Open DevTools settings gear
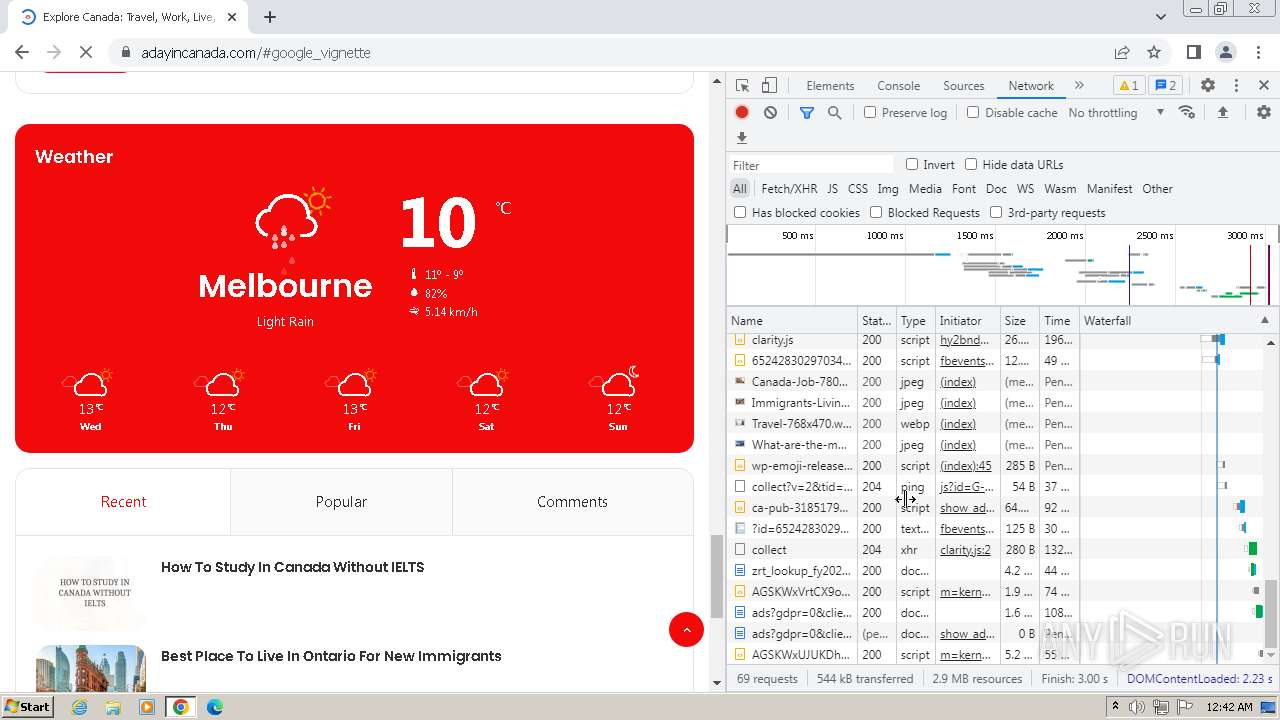This screenshot has height=720, width=1280. 1207,86
